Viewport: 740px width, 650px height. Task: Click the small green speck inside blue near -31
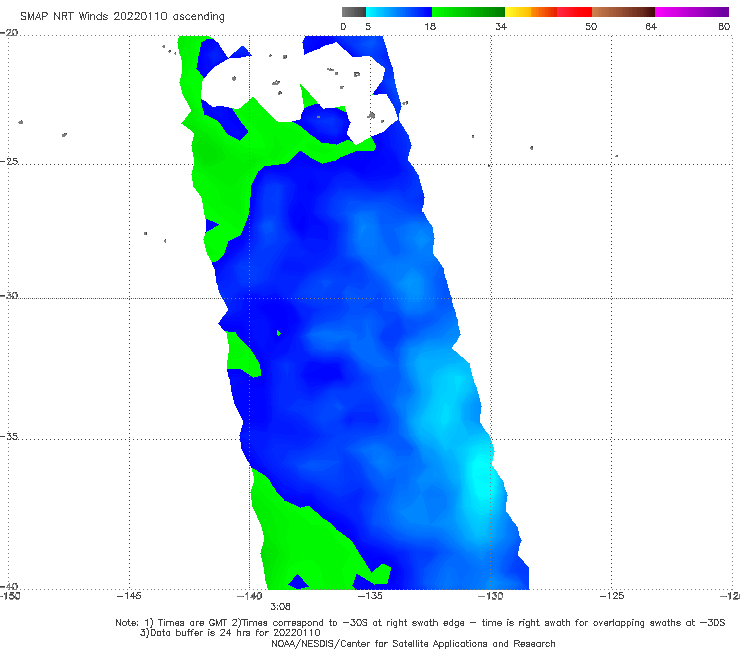[x=279, y=333]
